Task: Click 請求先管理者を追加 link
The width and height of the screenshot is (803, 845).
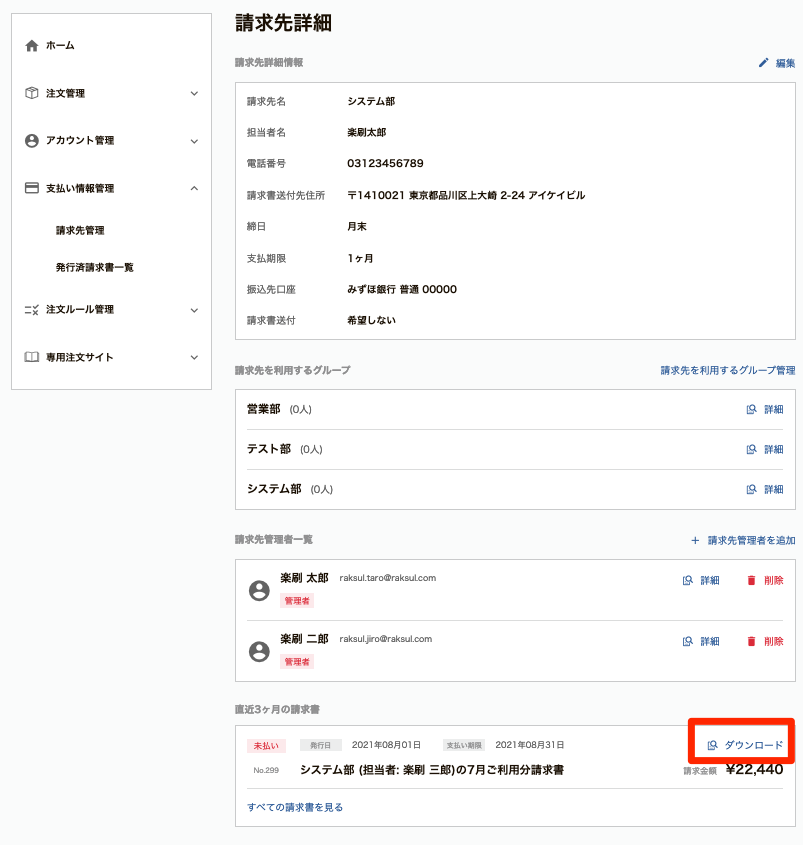Action: click(743, 541)
